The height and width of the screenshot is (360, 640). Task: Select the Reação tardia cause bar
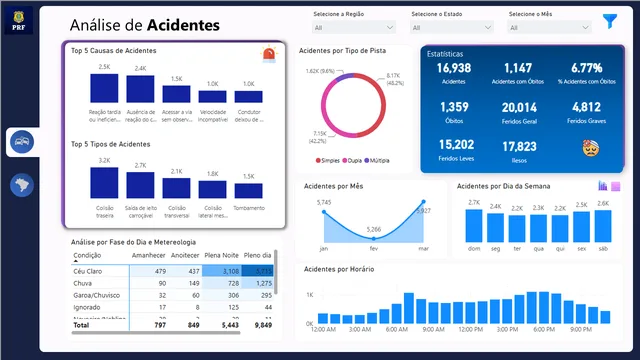coord(104,88)
